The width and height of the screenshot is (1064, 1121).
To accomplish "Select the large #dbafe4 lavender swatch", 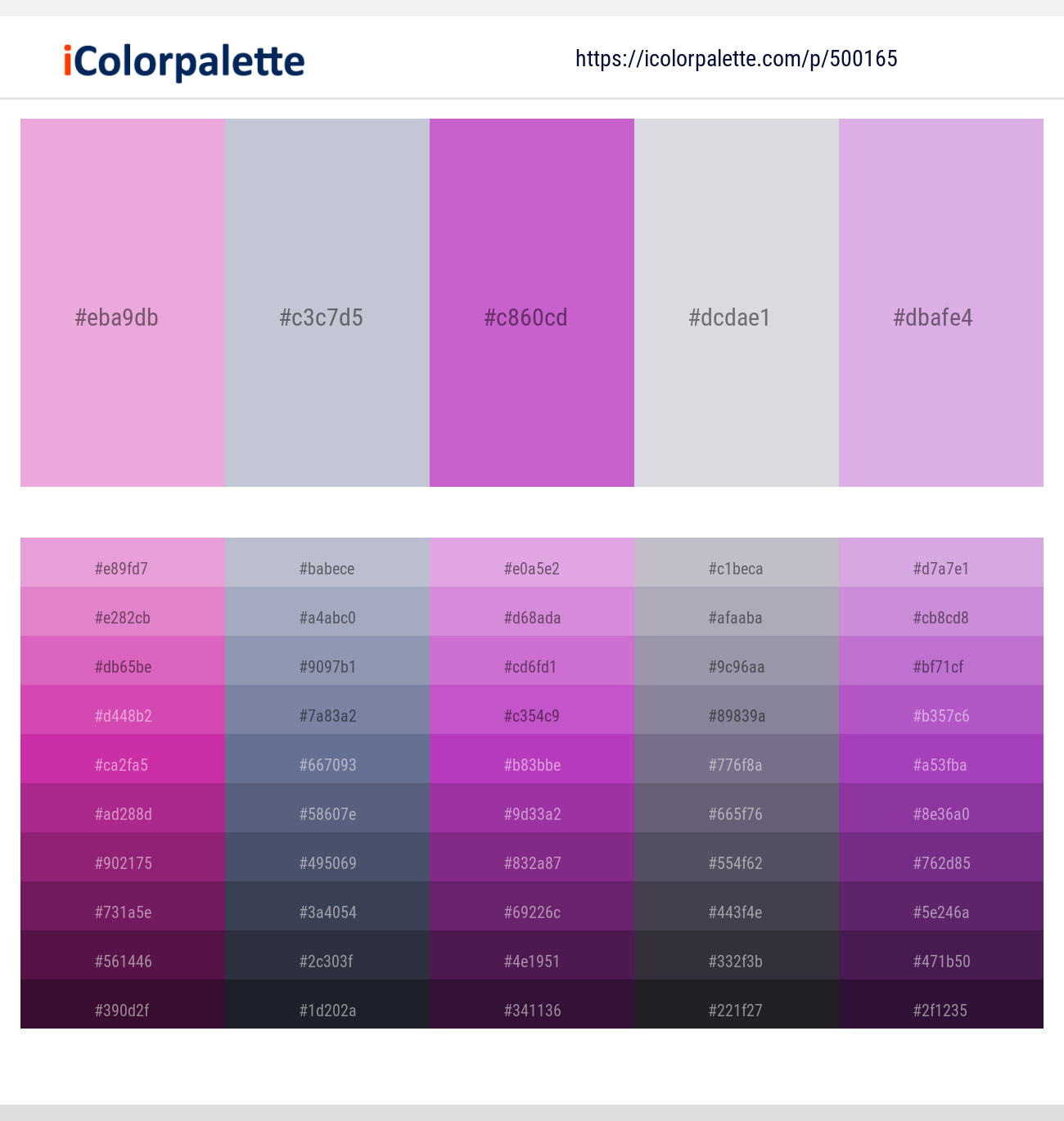I will point(941,303).
